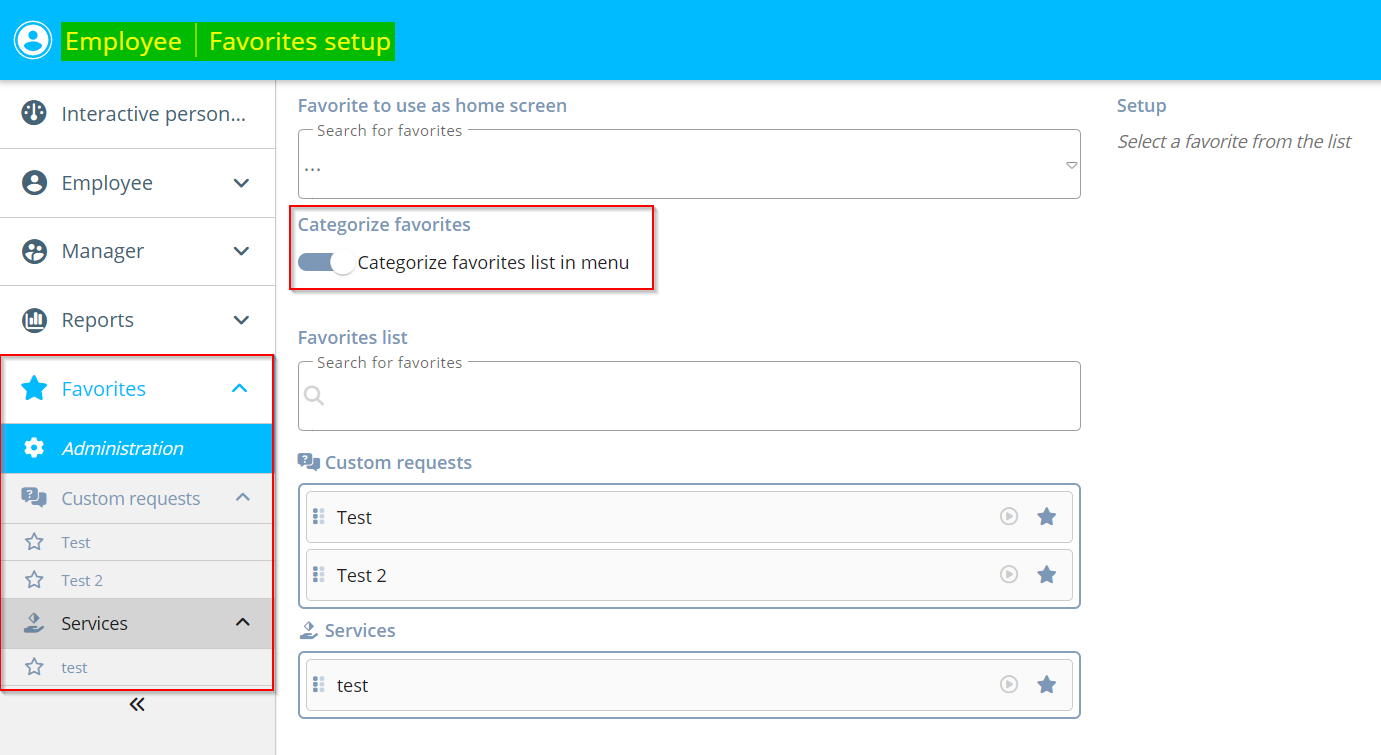Collapse the Services group in sidebar
The image size is (1381, 755).
click(x=242, y=623)
